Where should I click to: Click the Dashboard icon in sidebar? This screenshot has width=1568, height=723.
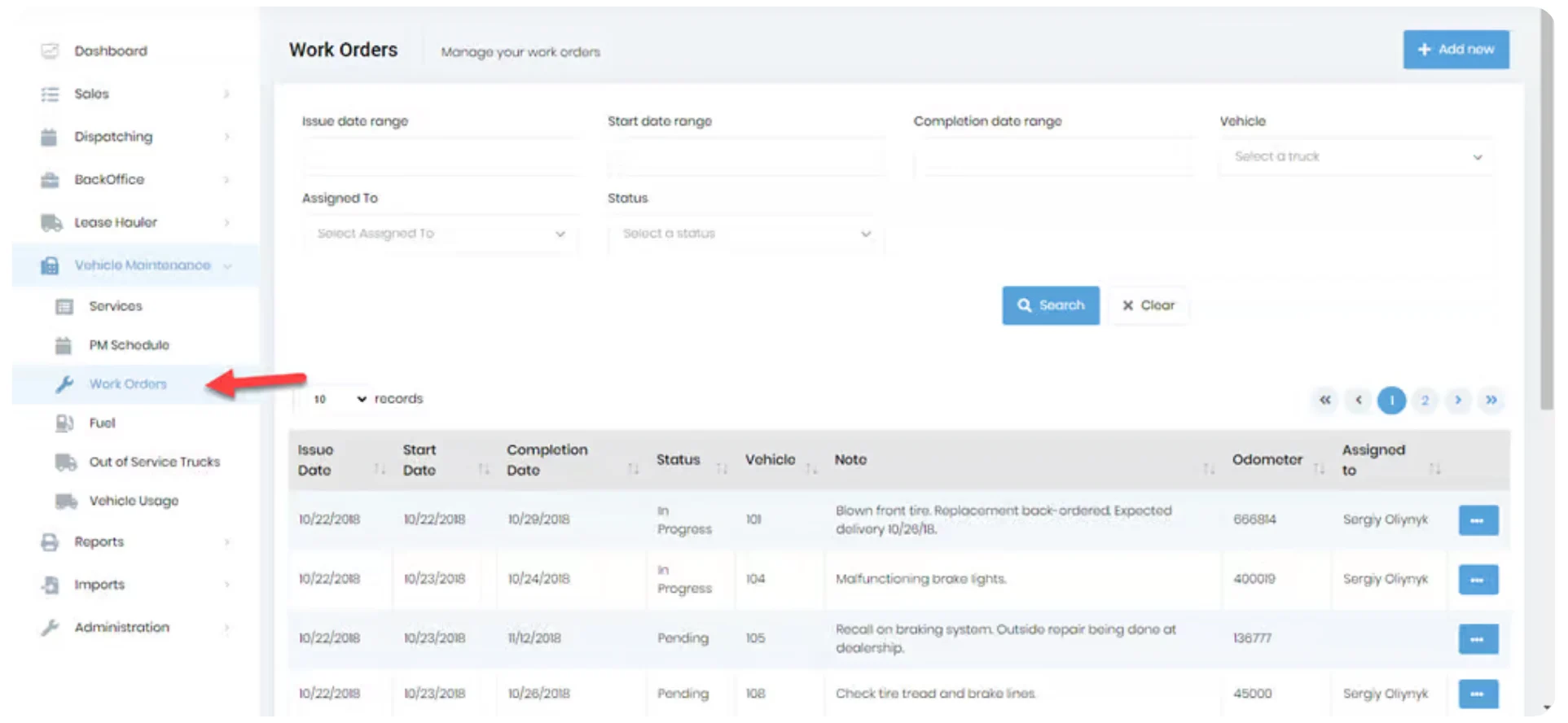click(x=50, y=51)
